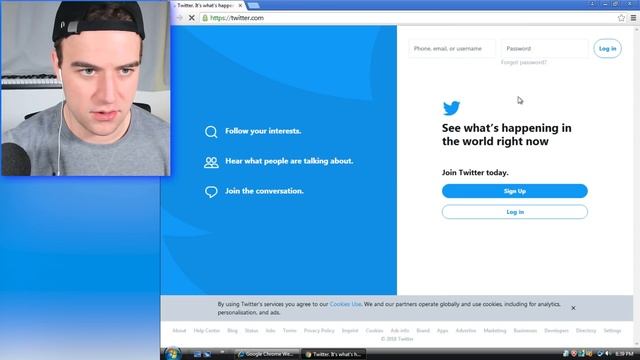
Task: Click the top Log in button
Action: [x=607, y=49]
